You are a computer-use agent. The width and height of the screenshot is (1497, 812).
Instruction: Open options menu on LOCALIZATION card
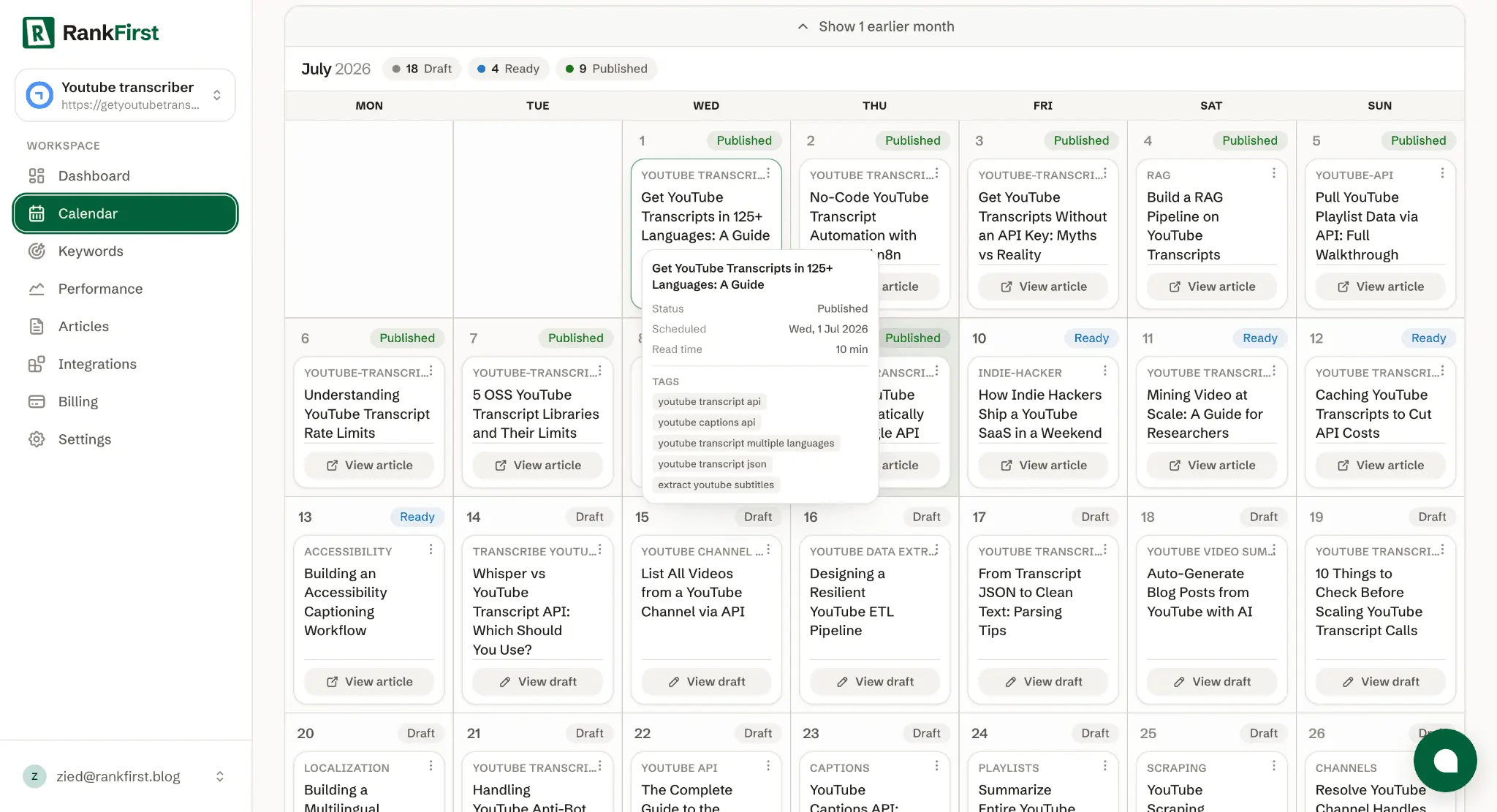point(431,765)
